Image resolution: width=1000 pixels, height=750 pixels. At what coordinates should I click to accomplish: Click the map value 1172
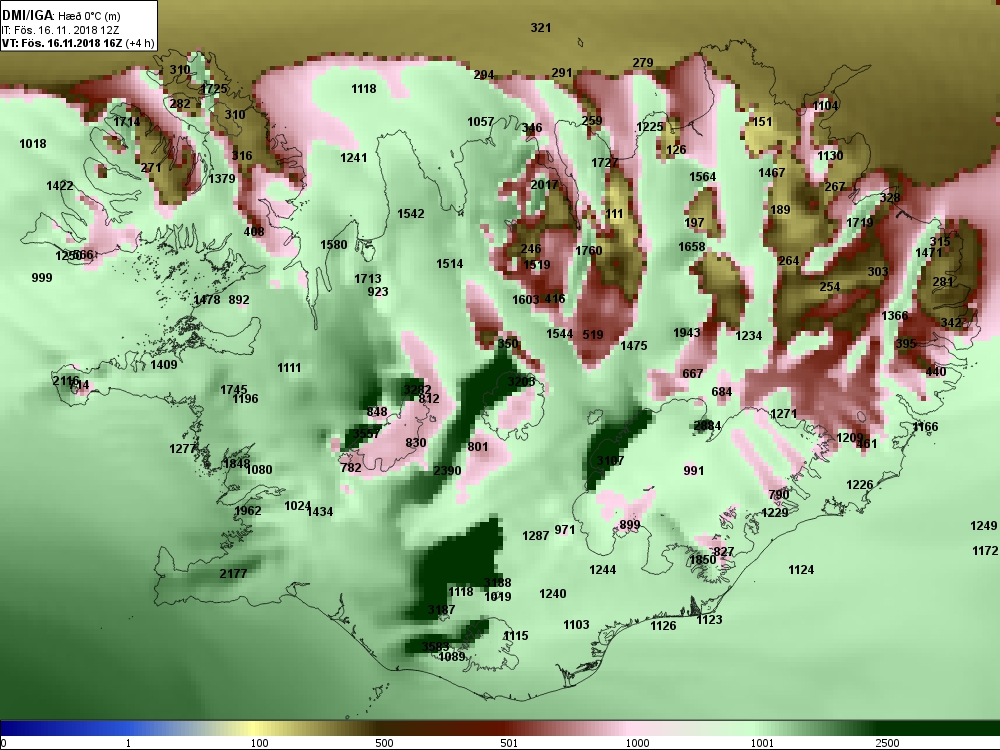click(985, 550)
